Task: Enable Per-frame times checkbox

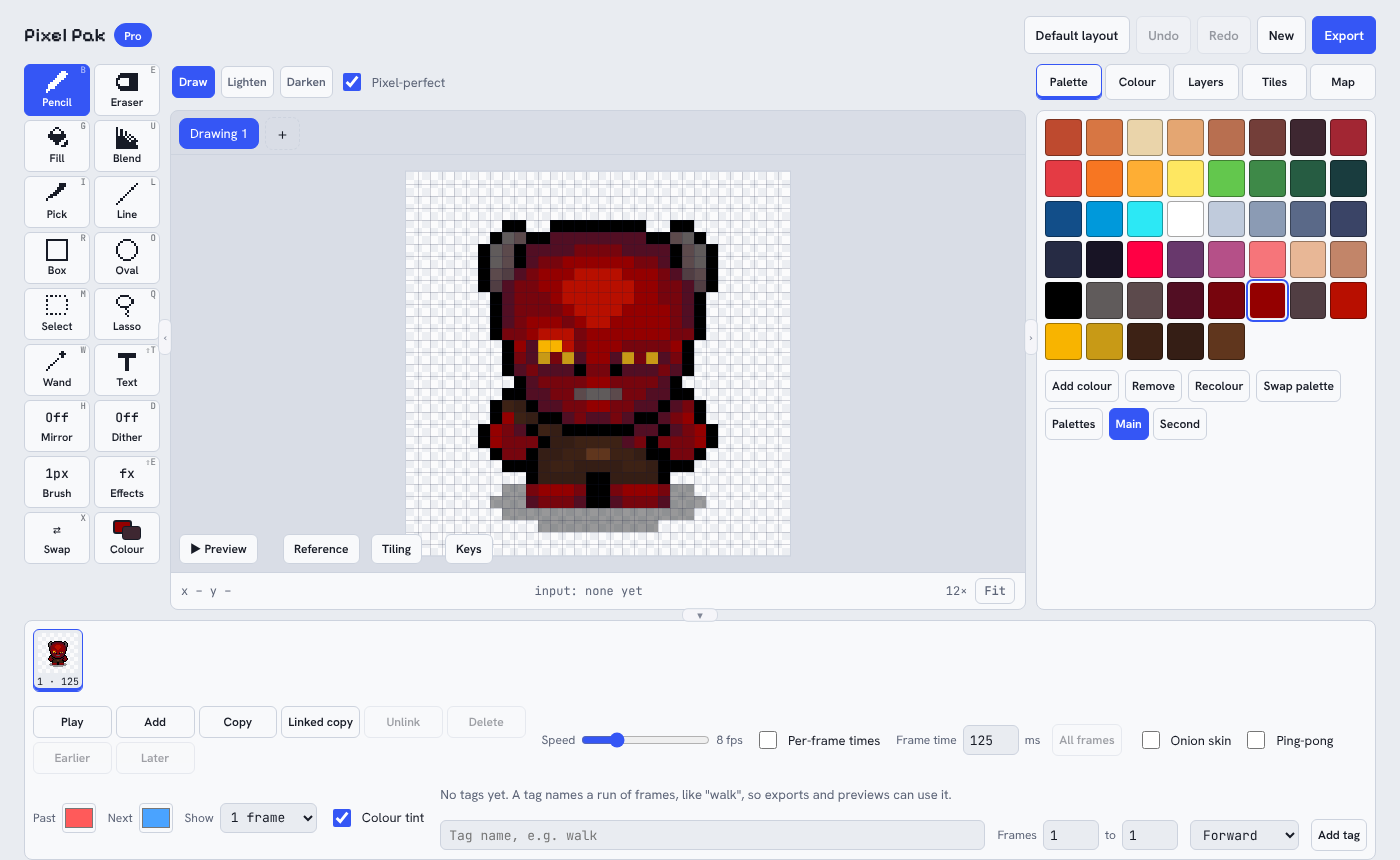Action: tap(768, 740)
